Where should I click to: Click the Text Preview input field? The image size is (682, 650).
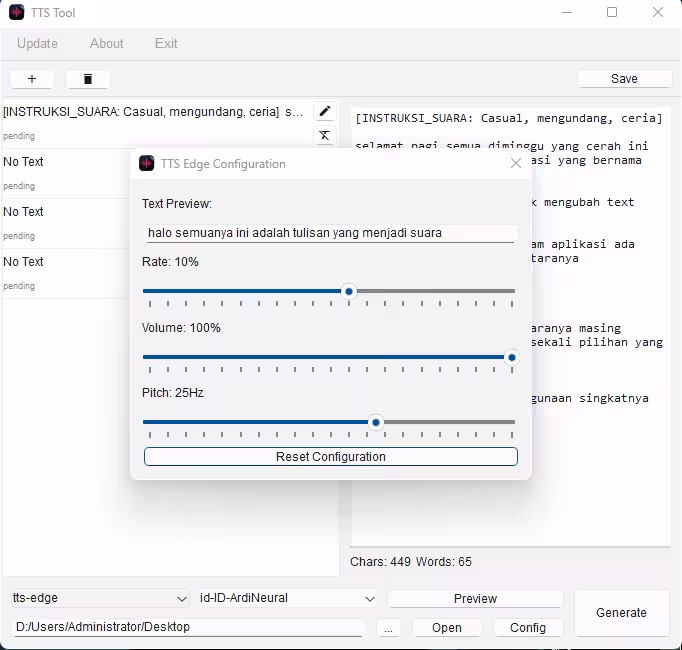[x=330, y=233]
